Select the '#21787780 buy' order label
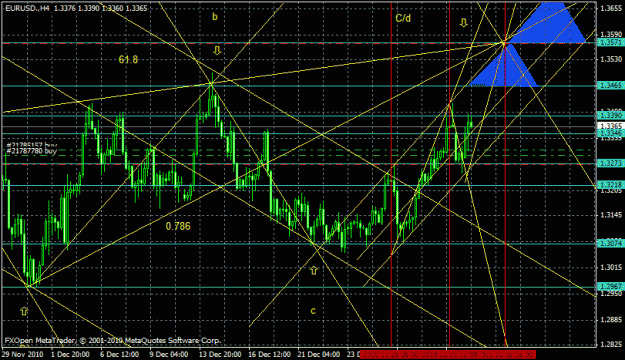This screenshot has width=625, height=360. click(x=31, y=151)
